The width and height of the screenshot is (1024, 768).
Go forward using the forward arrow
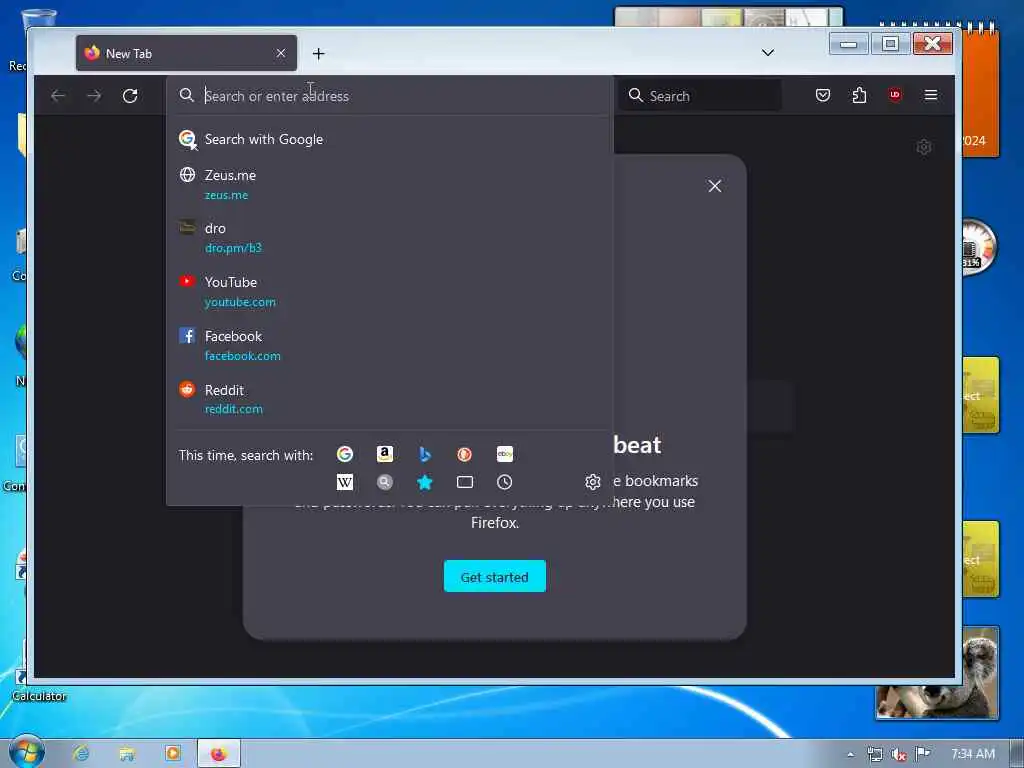click(x=94, y=96)
